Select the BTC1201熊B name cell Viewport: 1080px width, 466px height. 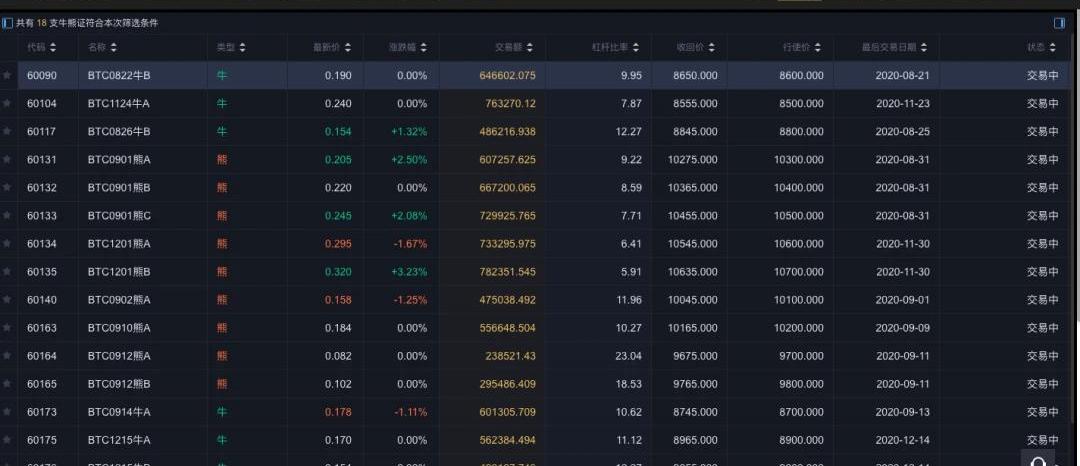point(118,272)
